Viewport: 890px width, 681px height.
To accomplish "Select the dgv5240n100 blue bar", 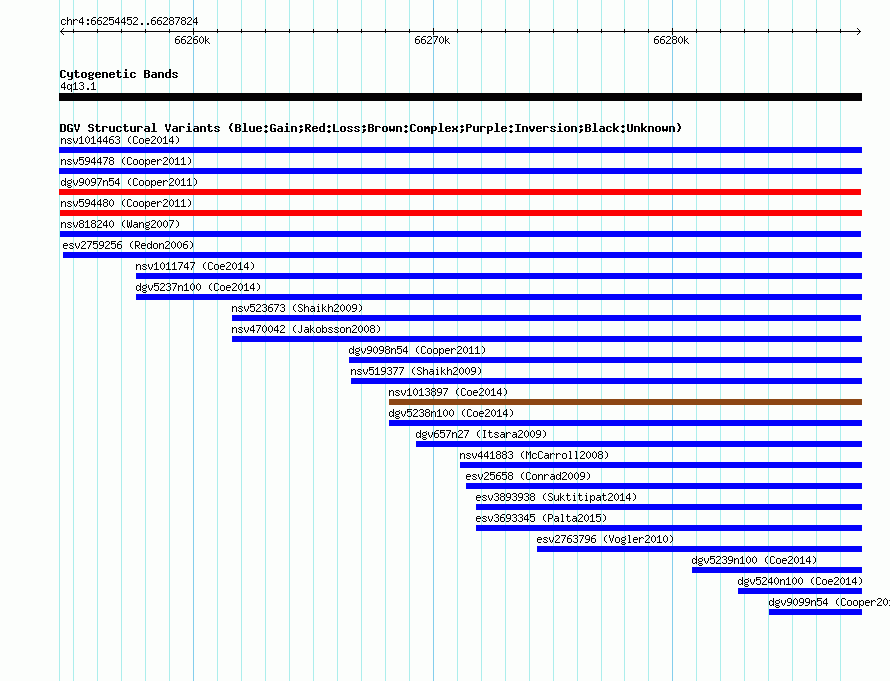I will point(800,591).
